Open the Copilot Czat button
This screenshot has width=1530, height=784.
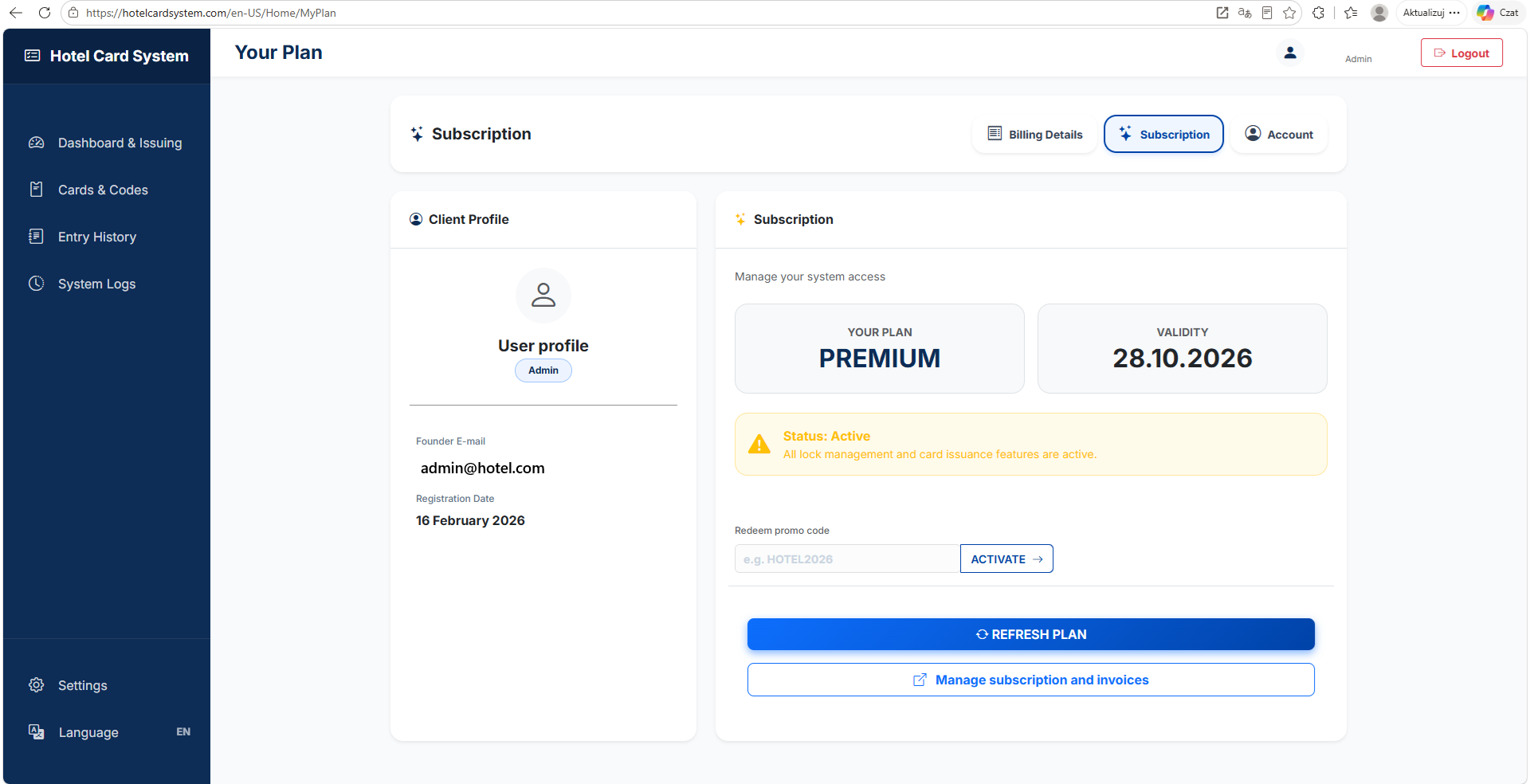coord(1498,13)
